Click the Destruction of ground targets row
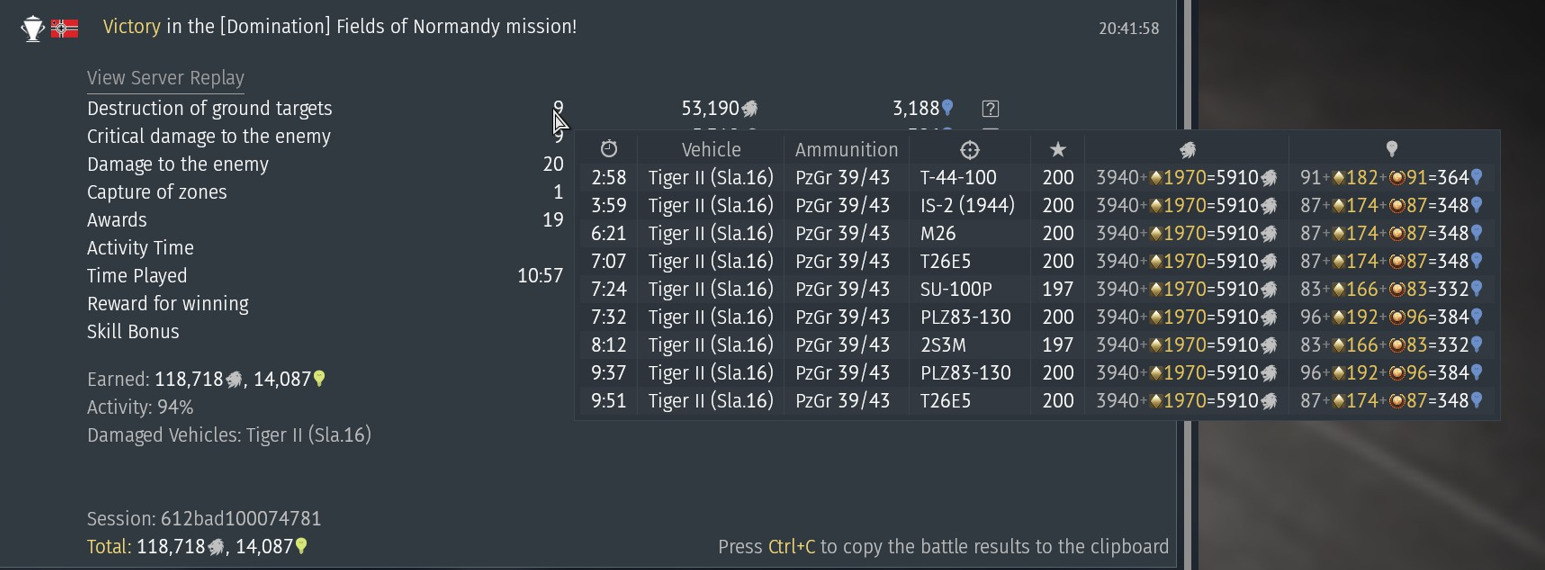The height and width of the screenshot is (570, 1545). 209,108
